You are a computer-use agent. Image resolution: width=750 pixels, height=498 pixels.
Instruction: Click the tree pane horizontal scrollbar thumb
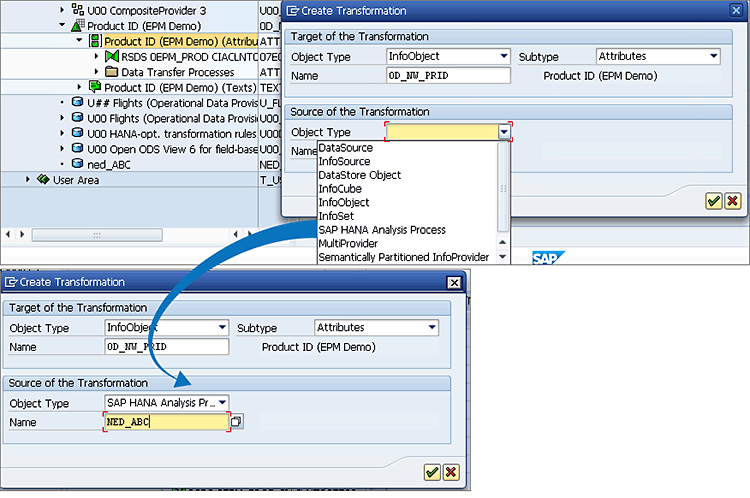tap(97, 235)
